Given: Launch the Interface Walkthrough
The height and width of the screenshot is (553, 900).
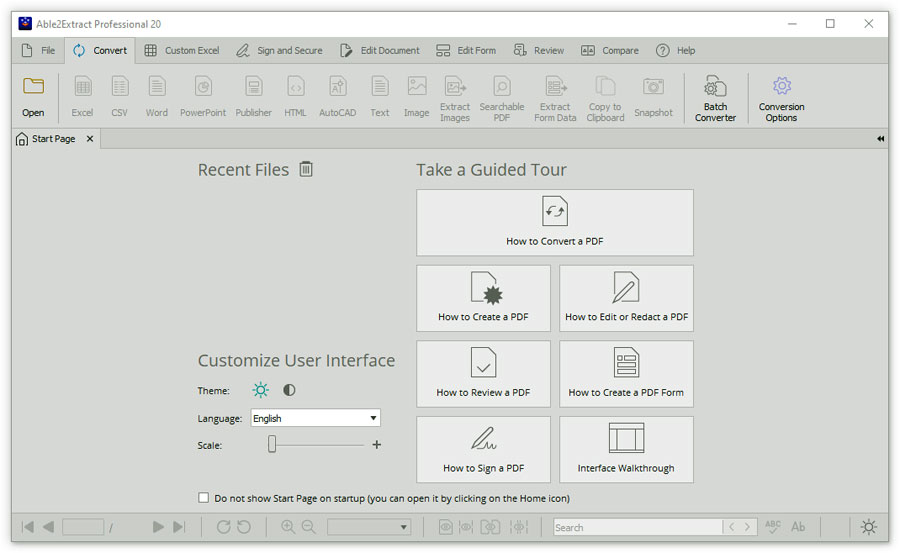Looking at the screenshot, I should click(626, 450).
